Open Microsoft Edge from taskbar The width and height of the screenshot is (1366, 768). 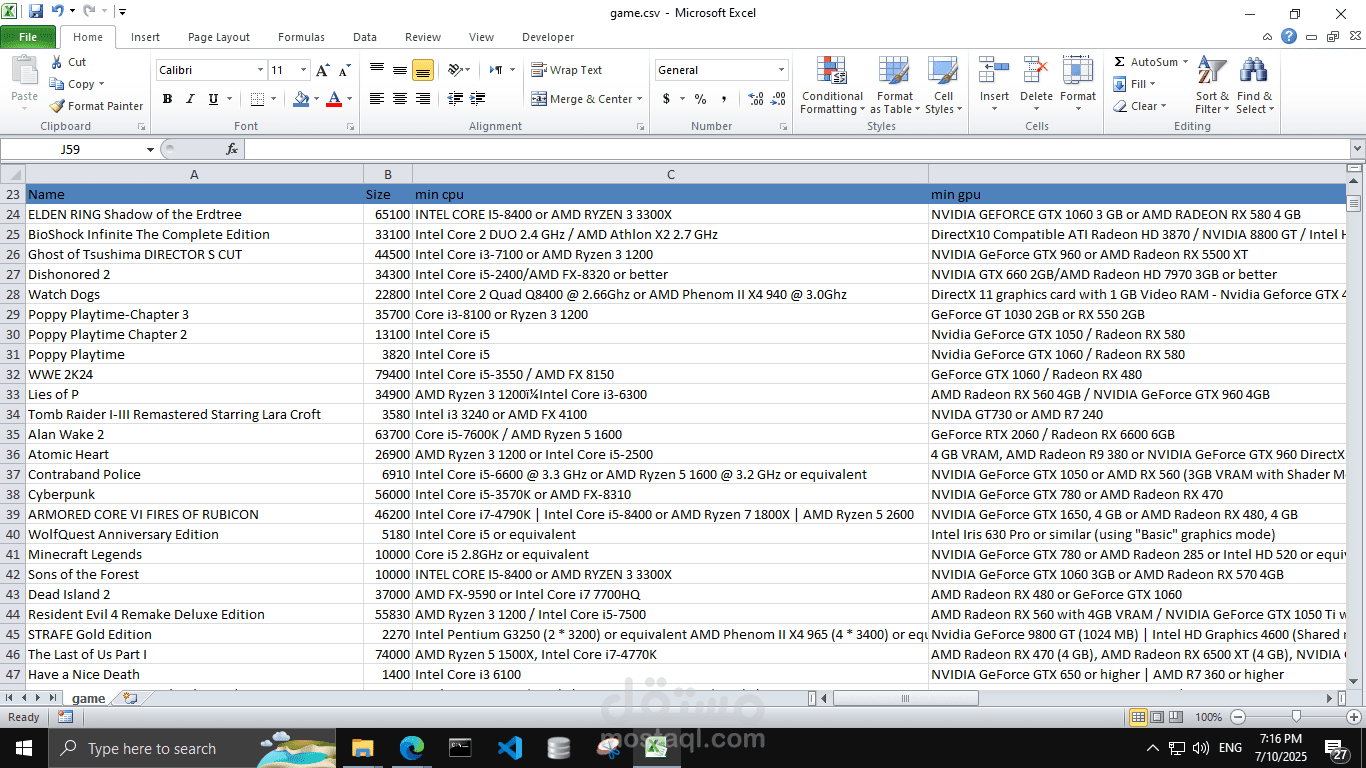point(412,747)
